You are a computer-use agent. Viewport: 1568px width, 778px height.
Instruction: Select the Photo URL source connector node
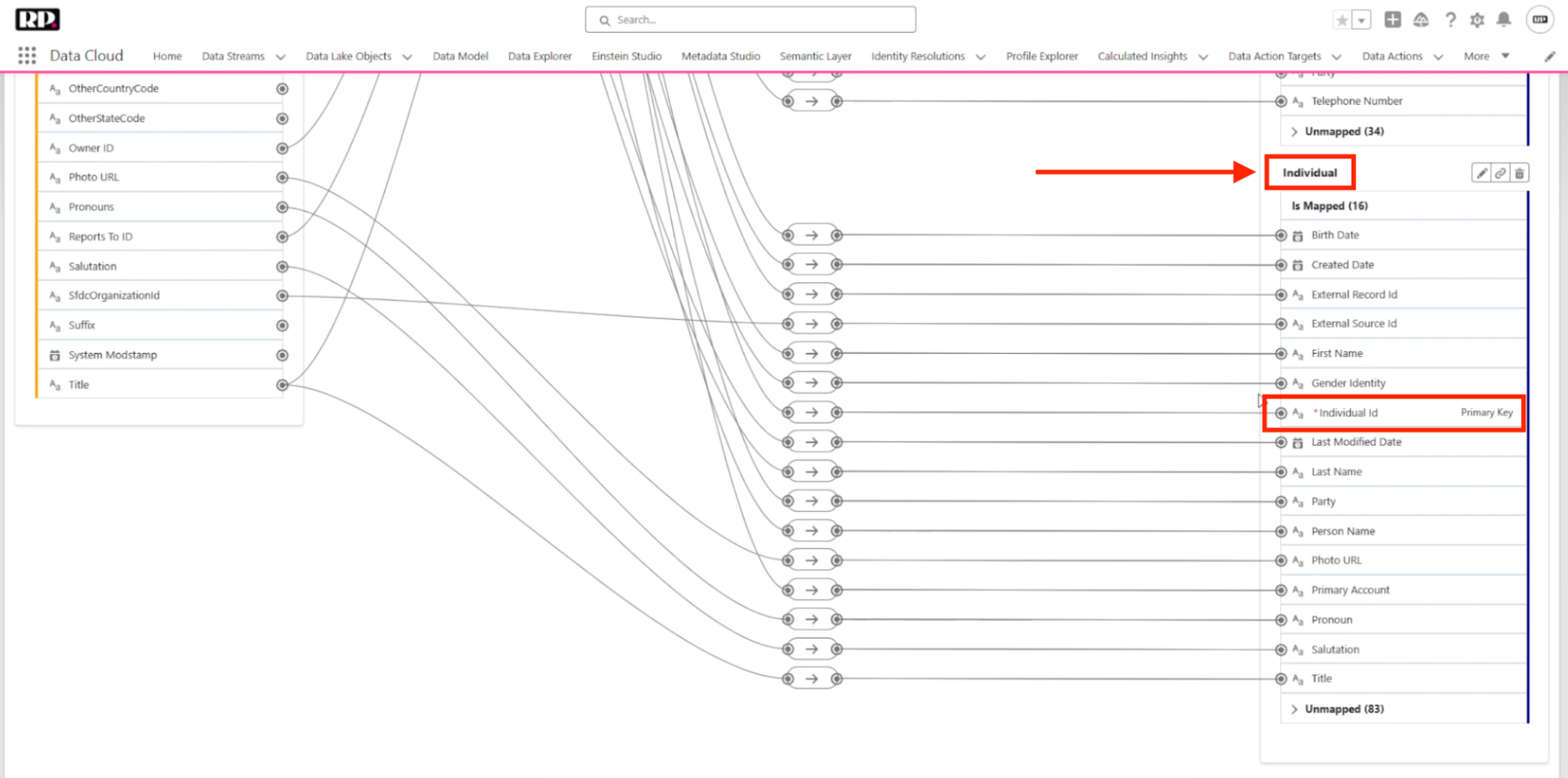[x=282, y=177]
